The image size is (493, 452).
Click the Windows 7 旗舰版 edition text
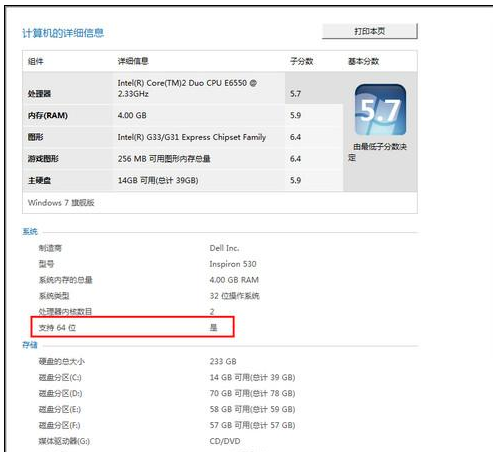pyautogui.click(x=61, y=203)
